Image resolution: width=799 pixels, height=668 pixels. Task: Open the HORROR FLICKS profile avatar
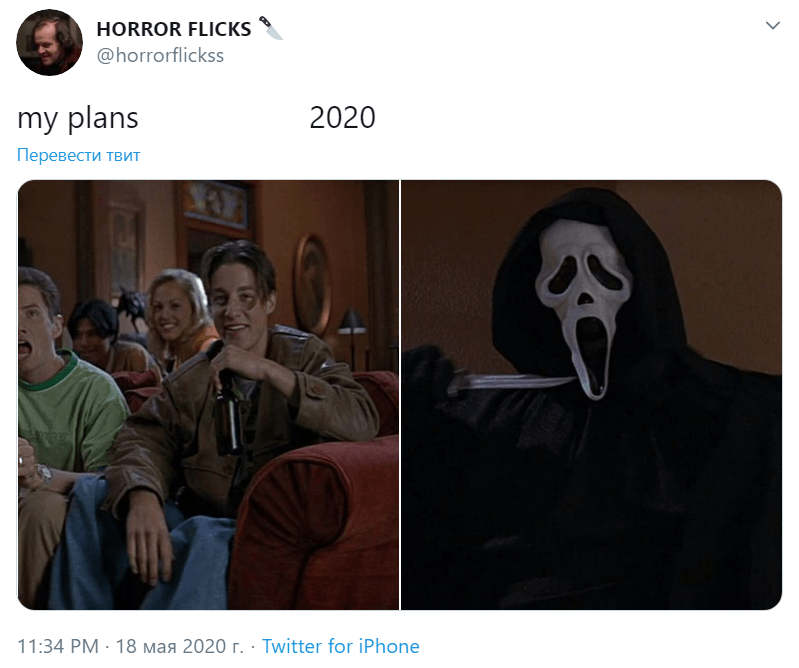point(49,42)
